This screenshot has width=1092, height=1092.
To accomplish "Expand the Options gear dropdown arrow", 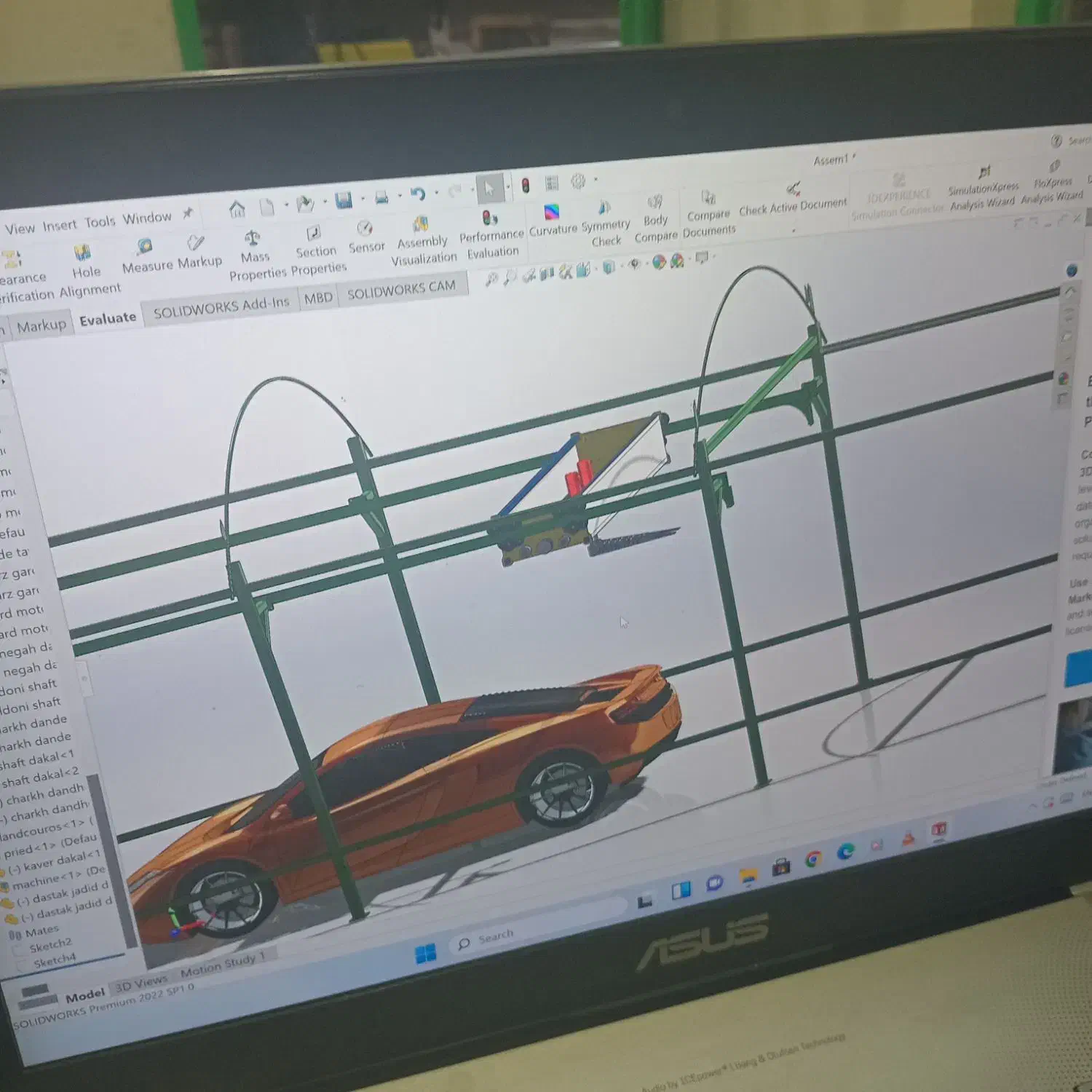I will pos(596,179).
